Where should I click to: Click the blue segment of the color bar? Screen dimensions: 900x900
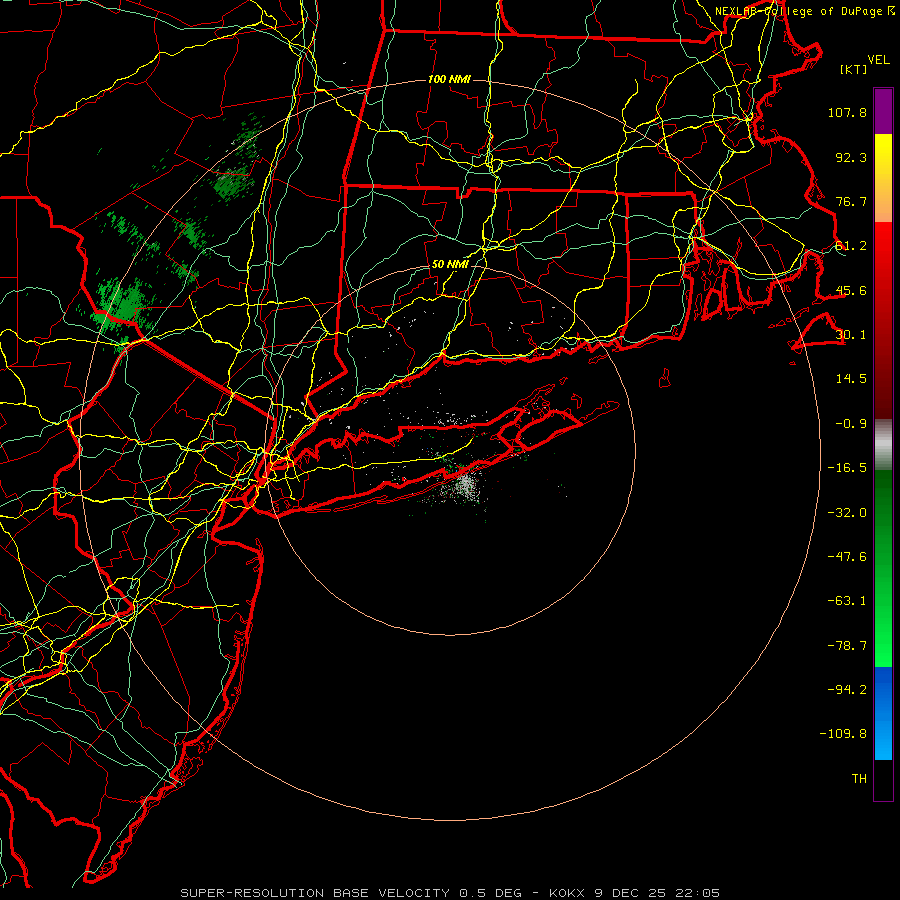pyautogui.click(x=883, y=713)
